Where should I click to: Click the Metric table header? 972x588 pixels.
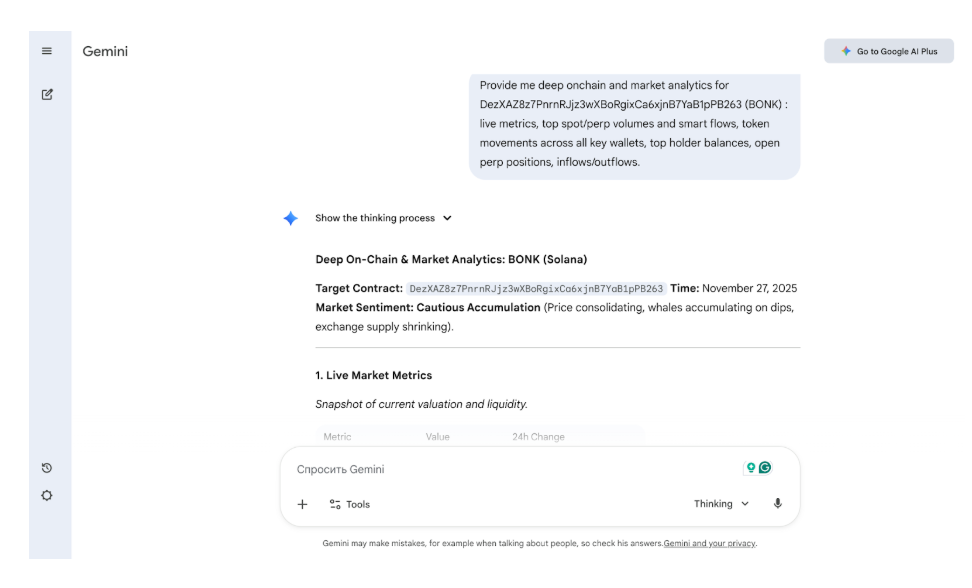pyautogui.click(x=337, y=437)
